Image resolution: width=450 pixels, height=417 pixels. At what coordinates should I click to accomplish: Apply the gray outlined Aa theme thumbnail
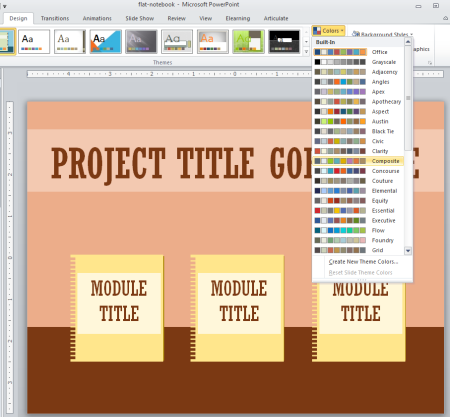coord(177,41)
